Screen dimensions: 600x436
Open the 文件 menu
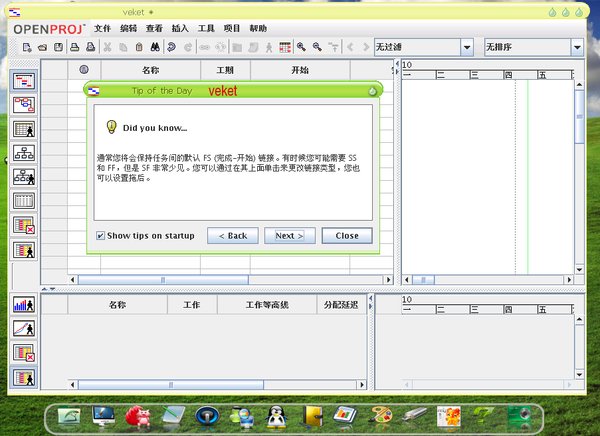click(102, 28)
